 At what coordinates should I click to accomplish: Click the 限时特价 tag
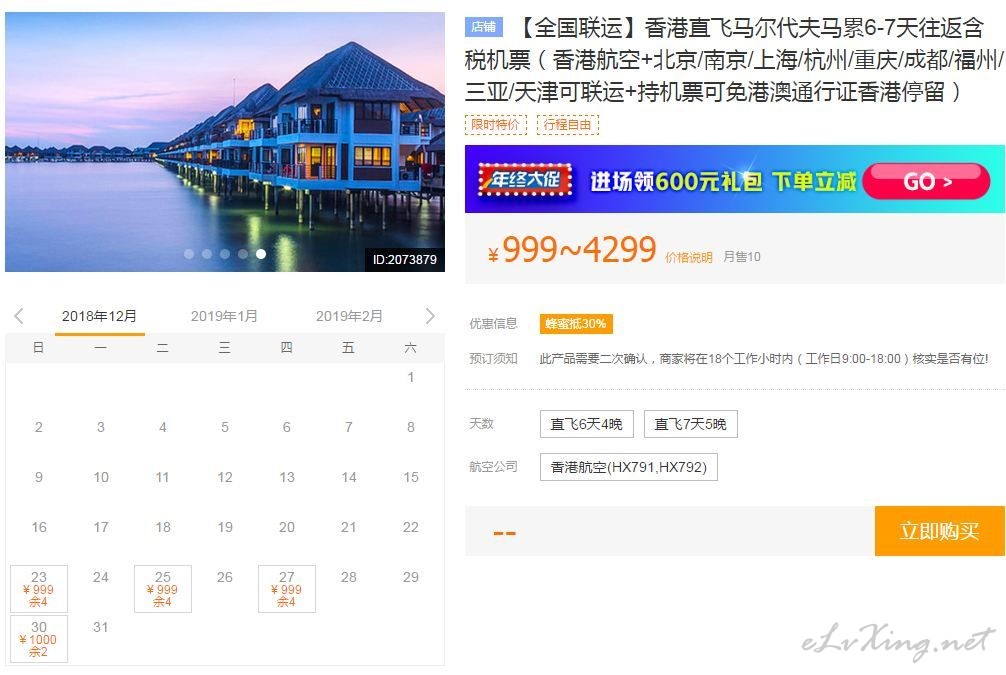click(x=495, y=124)
